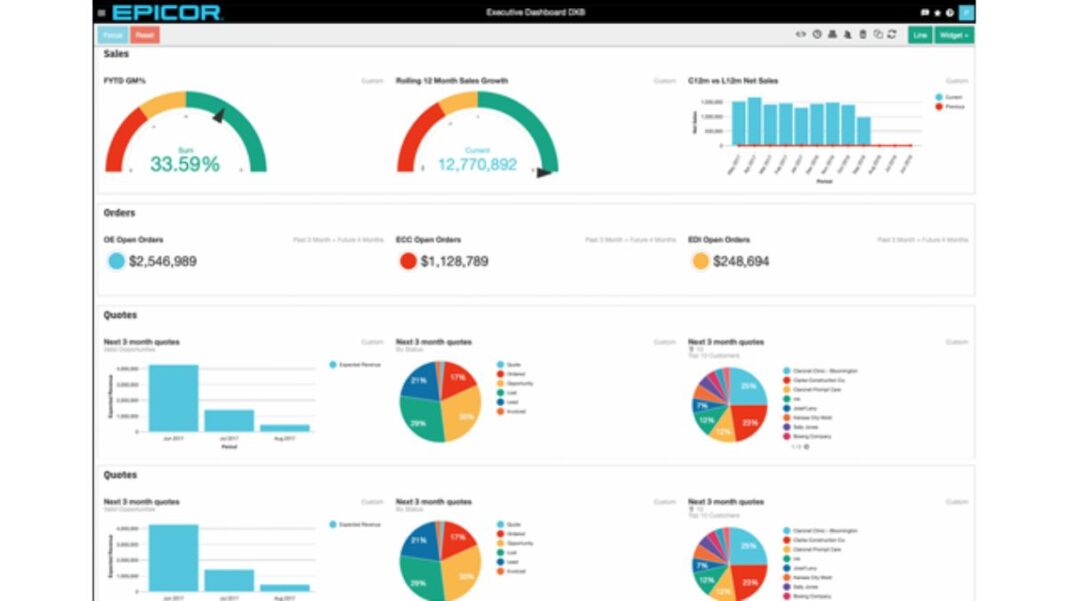Click the Focus button
Viewport: 1068px width, 601px height.
[x=112, y=34]
